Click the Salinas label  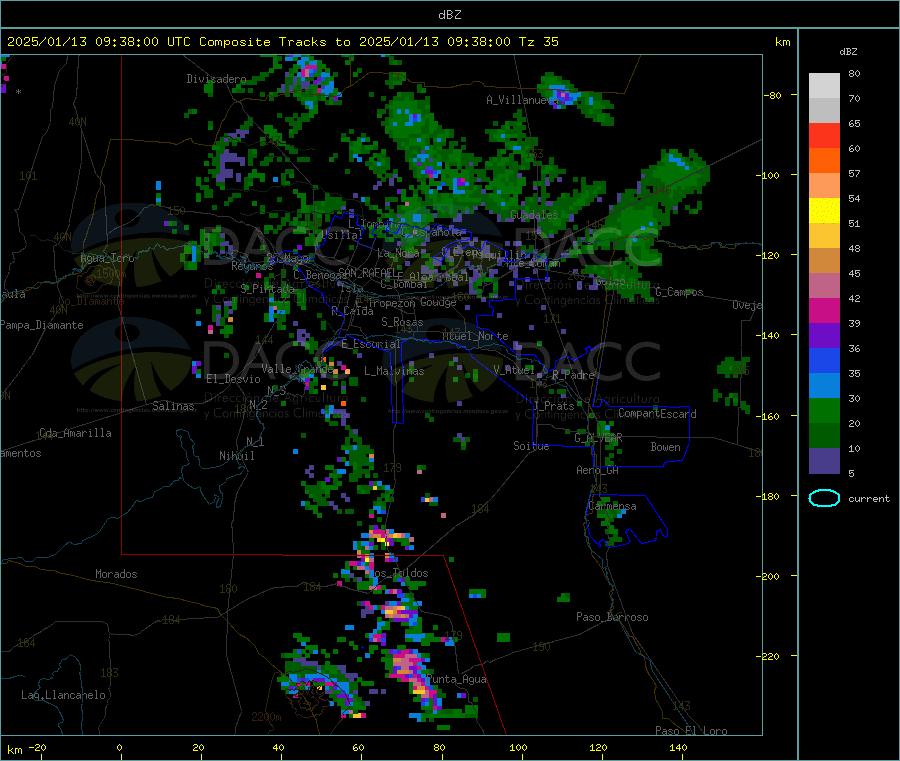coord(173,406)
